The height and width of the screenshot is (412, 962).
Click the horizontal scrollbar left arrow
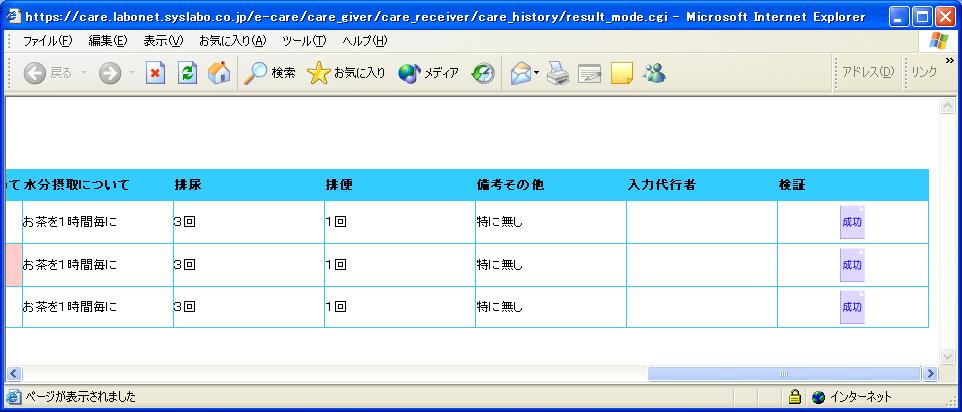13,373
